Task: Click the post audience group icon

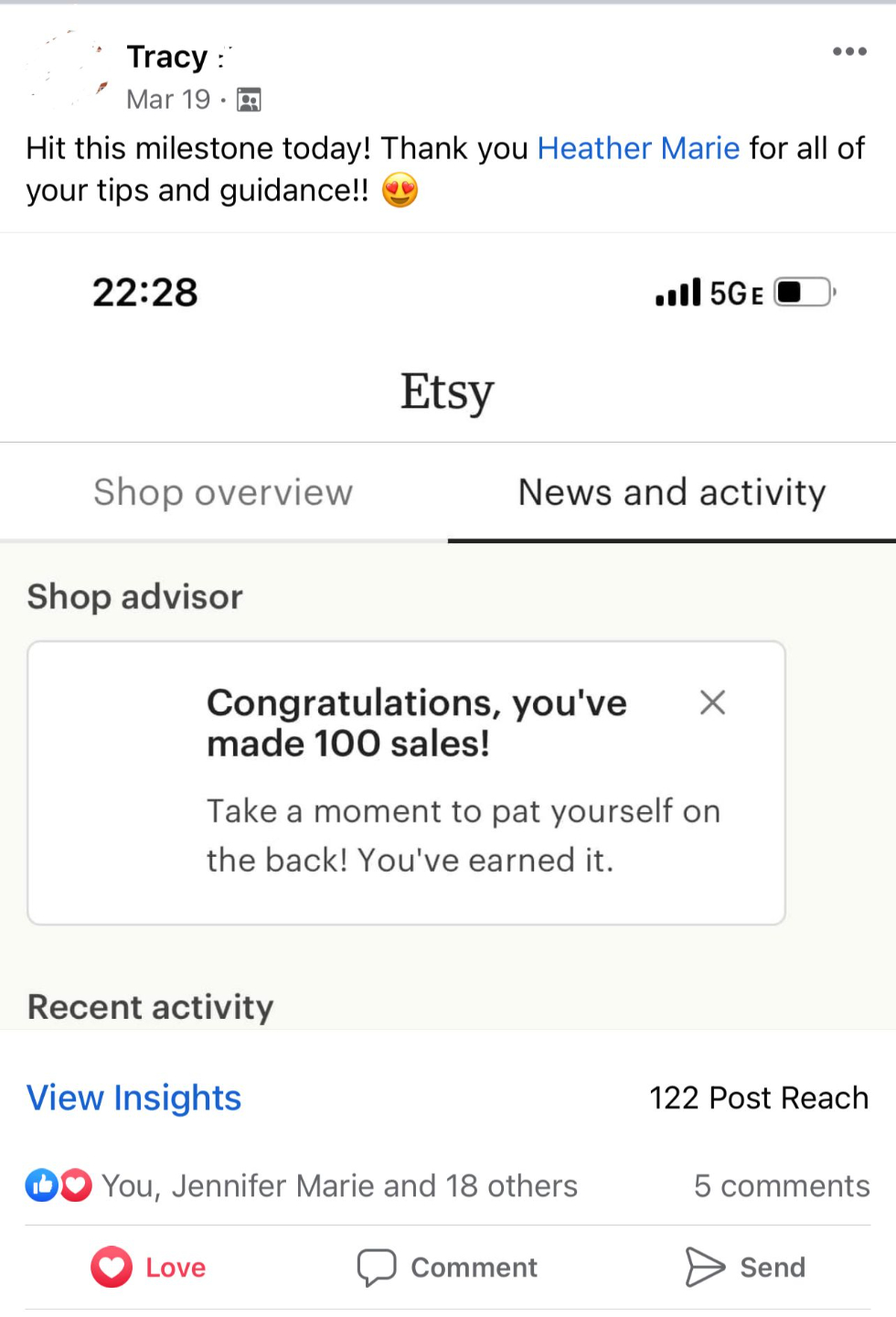Action: (x=249, y=100)
